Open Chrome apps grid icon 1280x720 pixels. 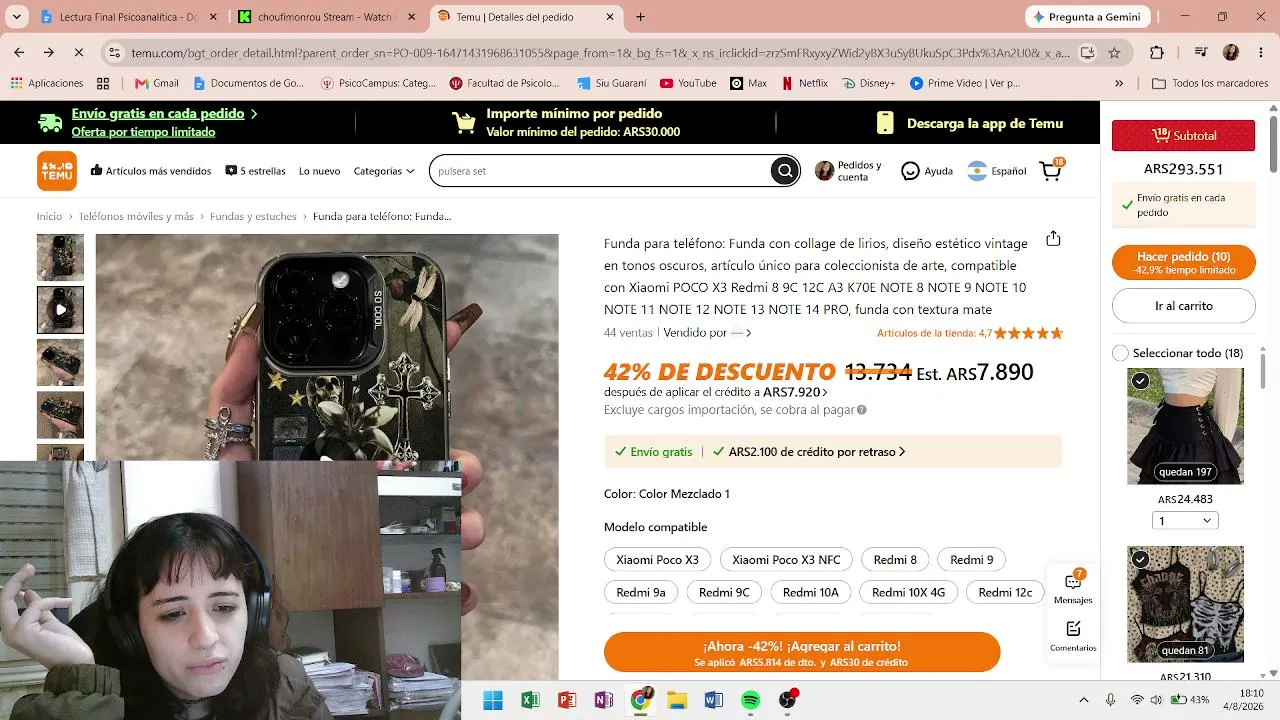(x=103, y=83)
